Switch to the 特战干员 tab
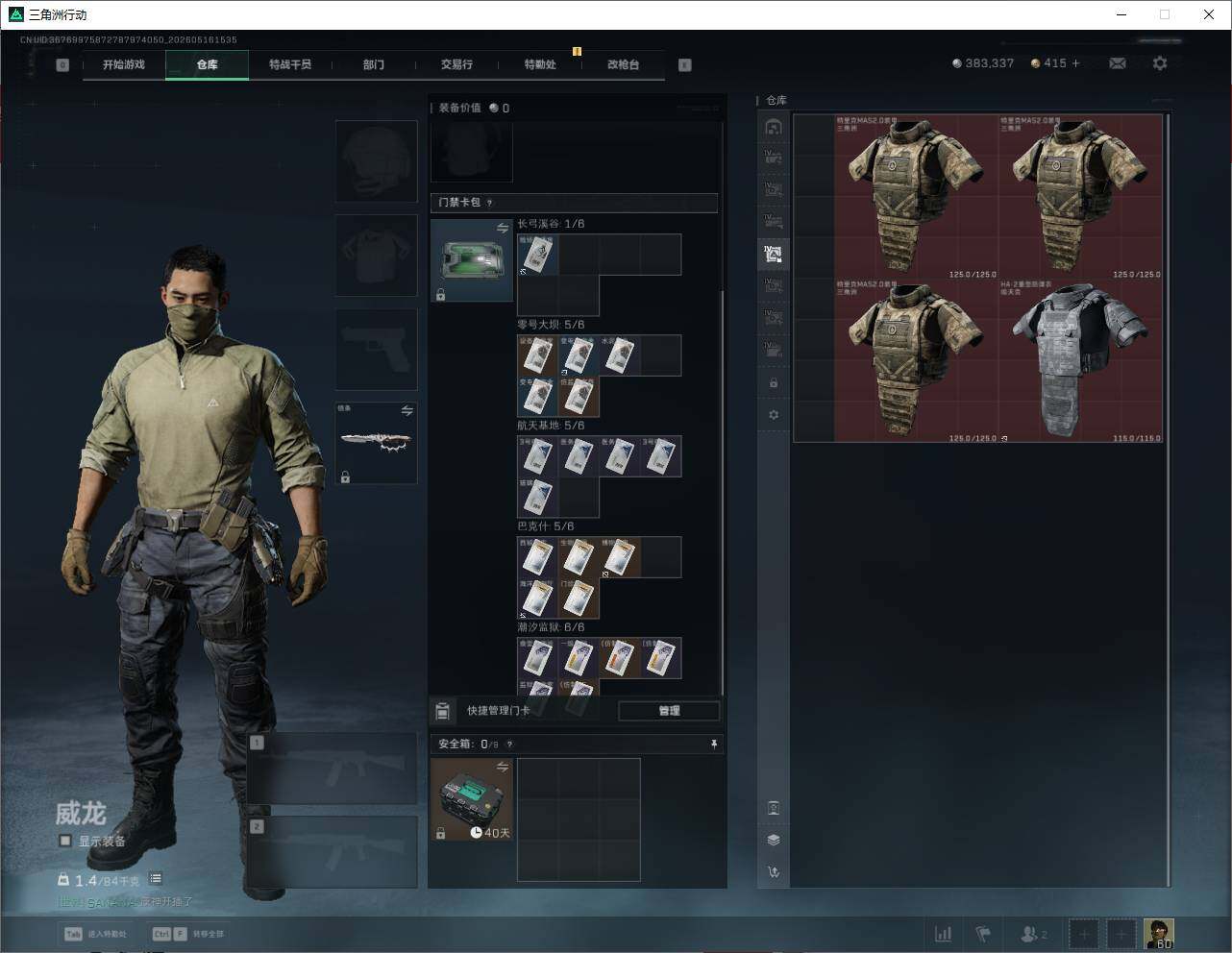 290,64
